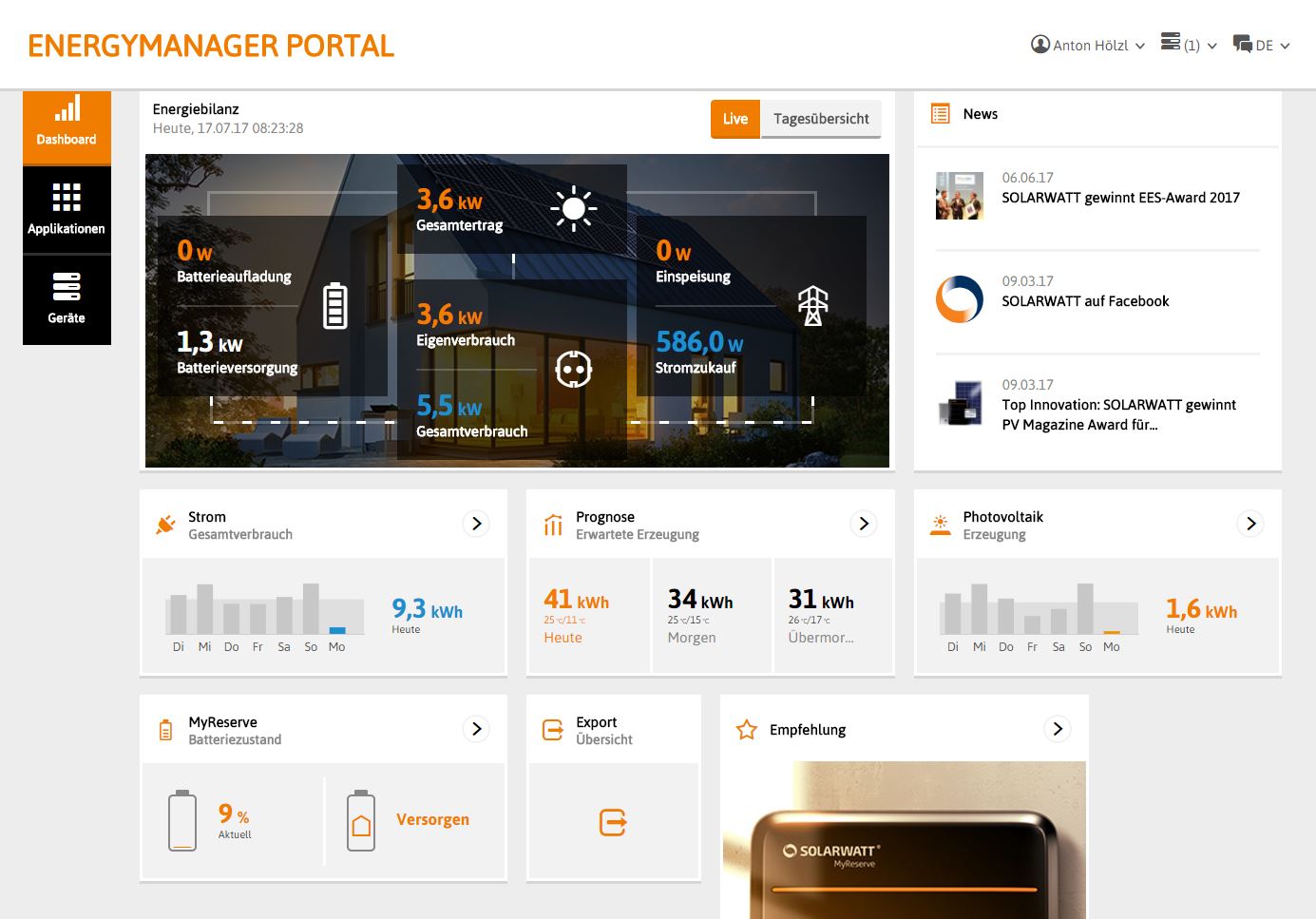Click the 1,3 kW Batterieversorgung value
1316x919 pixels.
click(209, 342)
